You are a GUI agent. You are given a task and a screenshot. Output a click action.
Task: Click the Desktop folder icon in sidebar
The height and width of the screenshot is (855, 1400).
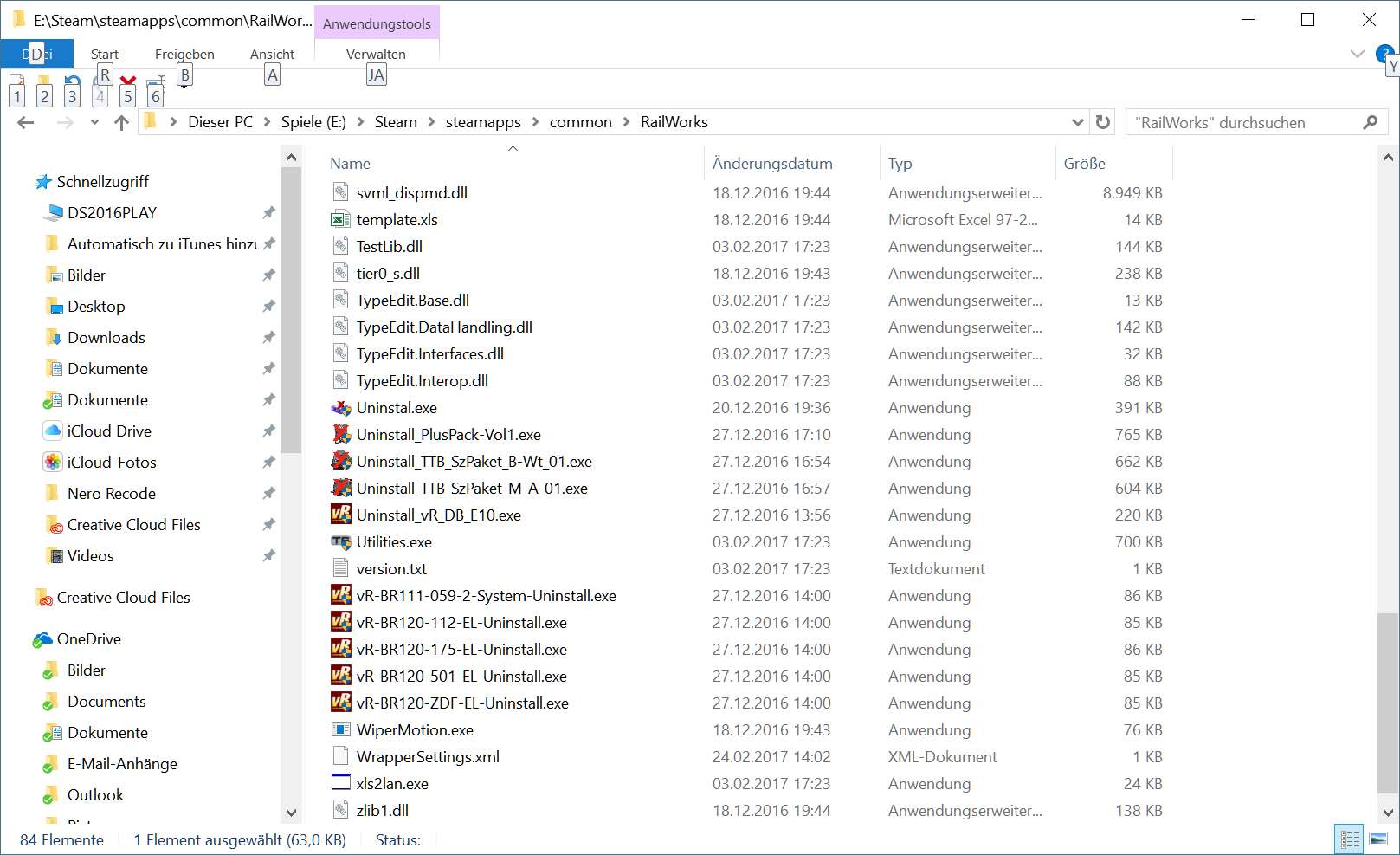54,306
